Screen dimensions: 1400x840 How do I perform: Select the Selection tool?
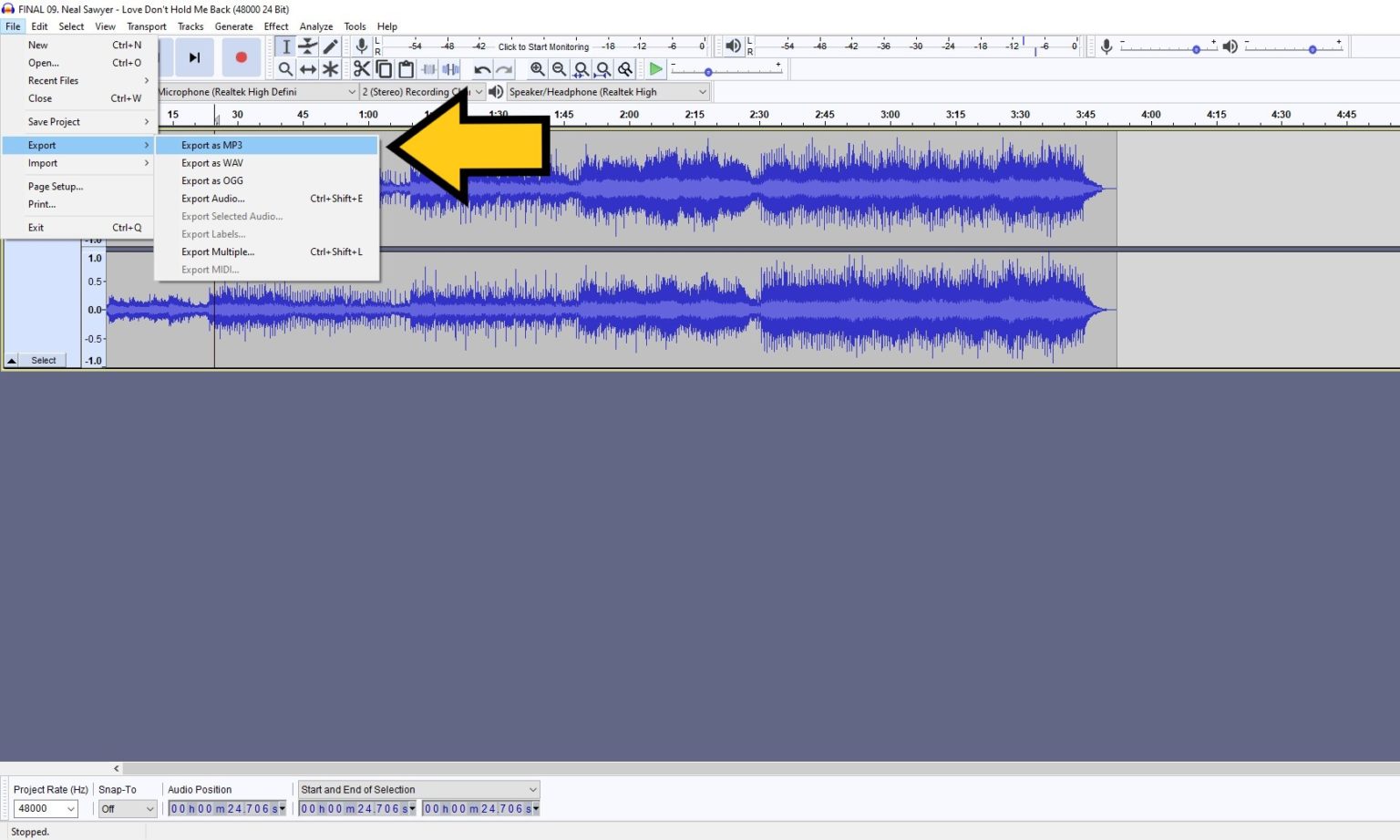click(x=286, y=46)
